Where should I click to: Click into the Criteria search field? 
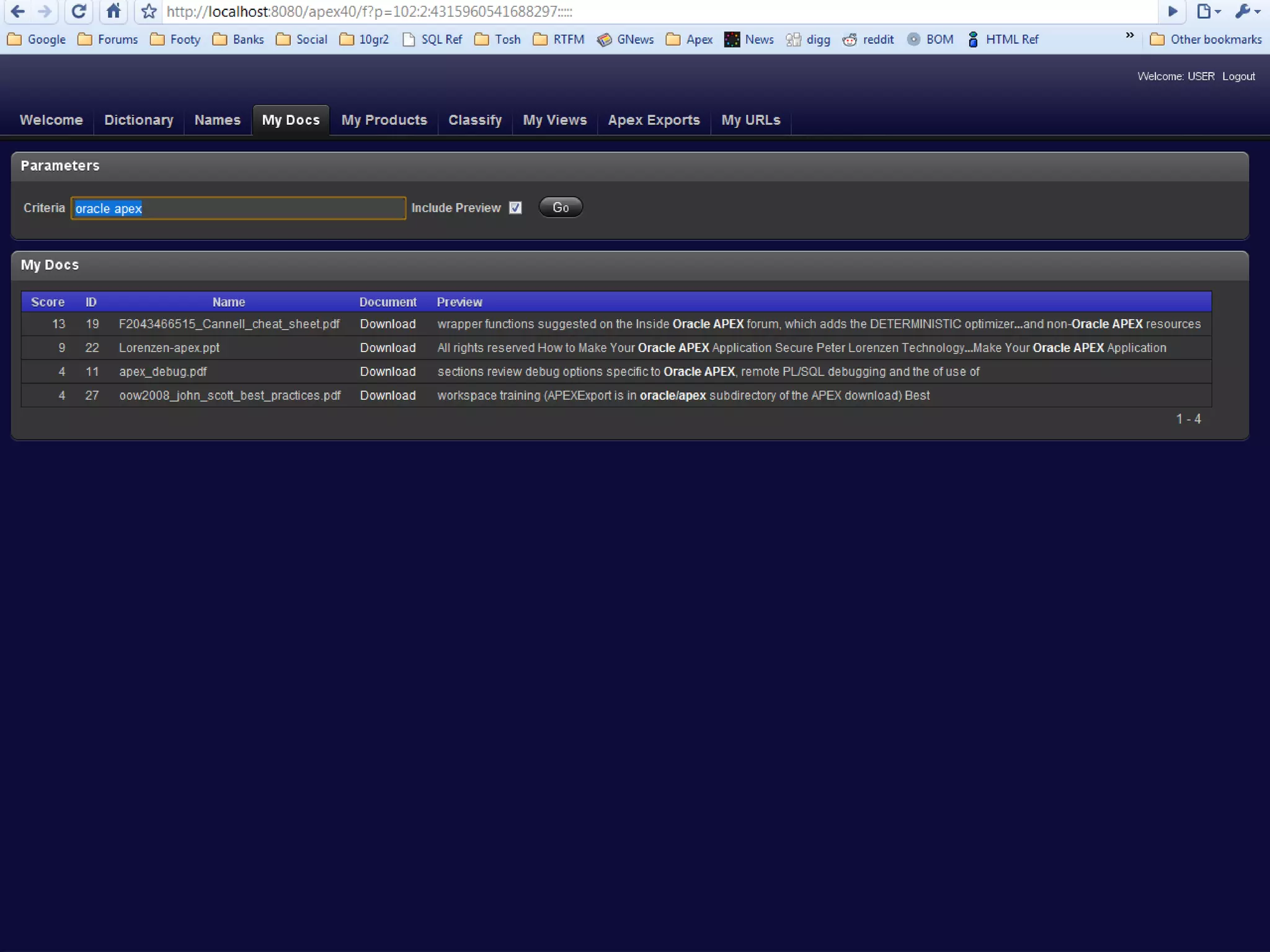(238, 208)
